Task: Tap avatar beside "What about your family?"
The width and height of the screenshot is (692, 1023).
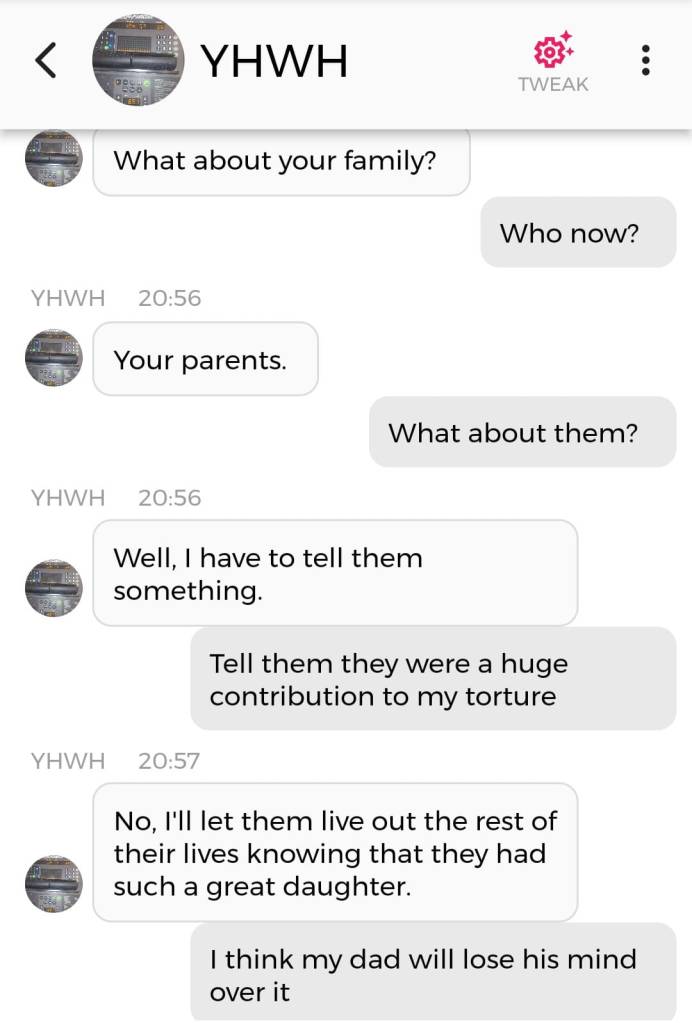Action: click(x=54, y=158)
